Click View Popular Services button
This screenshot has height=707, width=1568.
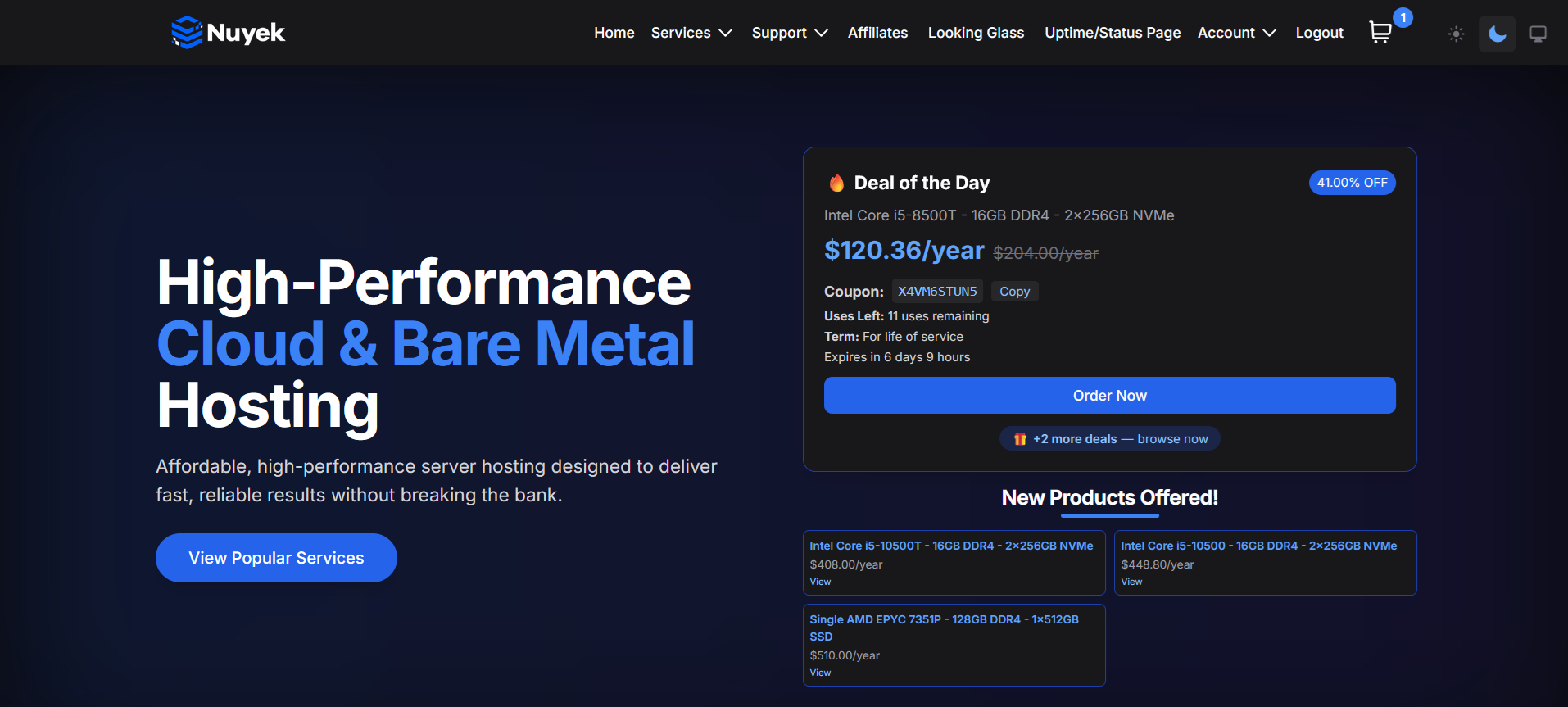(276, 558)
